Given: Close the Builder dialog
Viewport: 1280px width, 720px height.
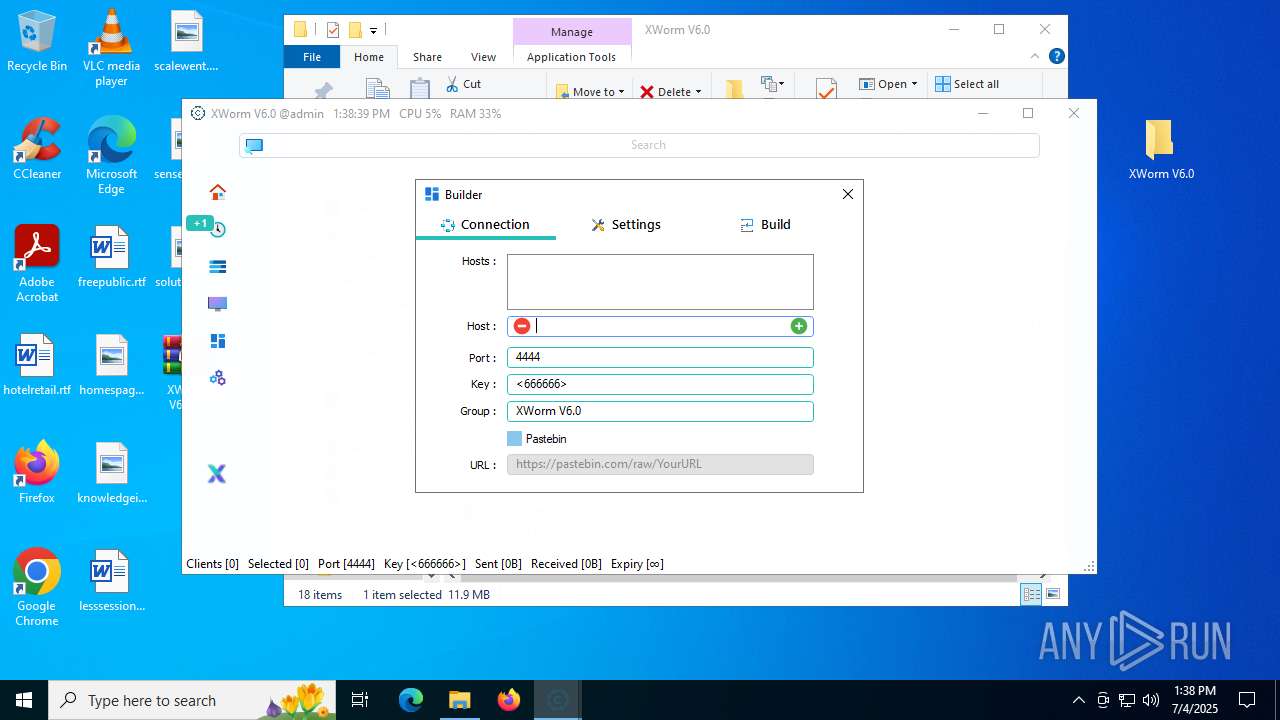Looking at the screenshot, I should coord(848,194).
